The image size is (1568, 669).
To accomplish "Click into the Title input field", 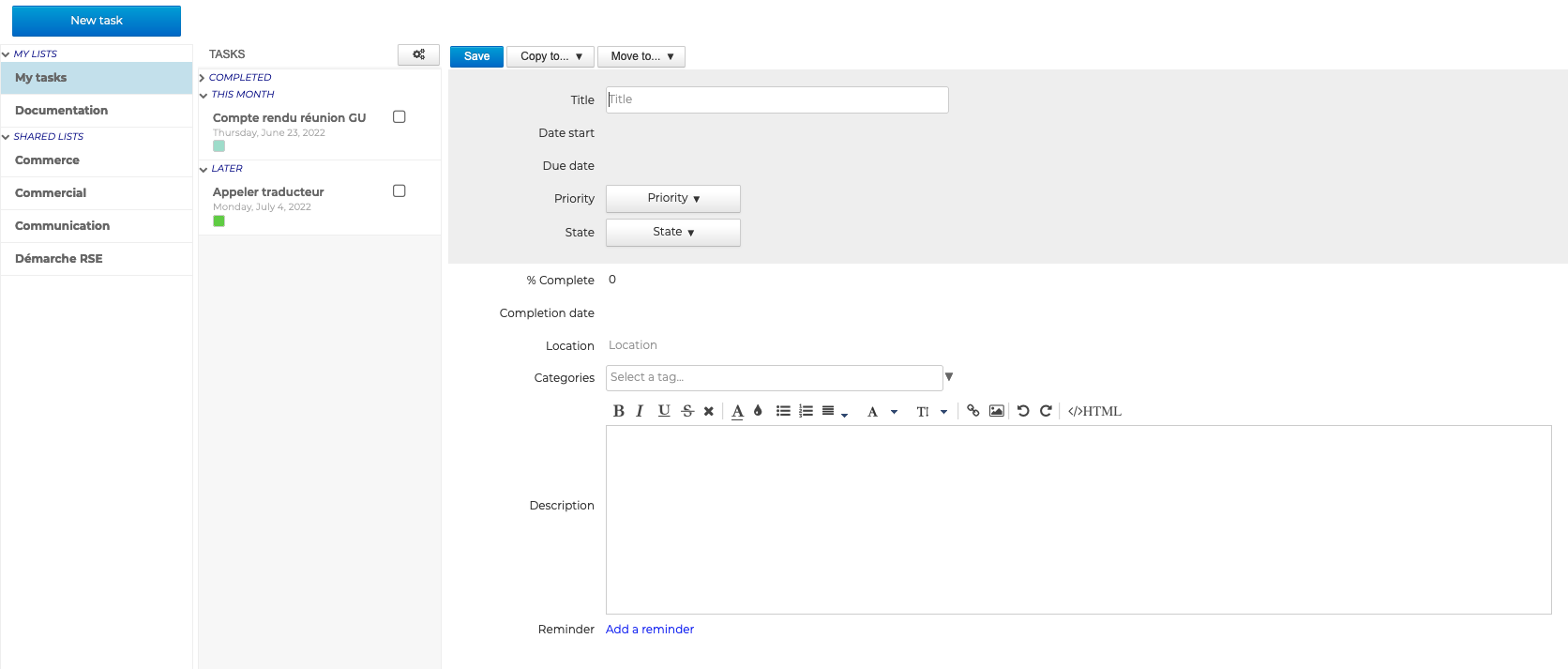I will click(x=776, y=100).
